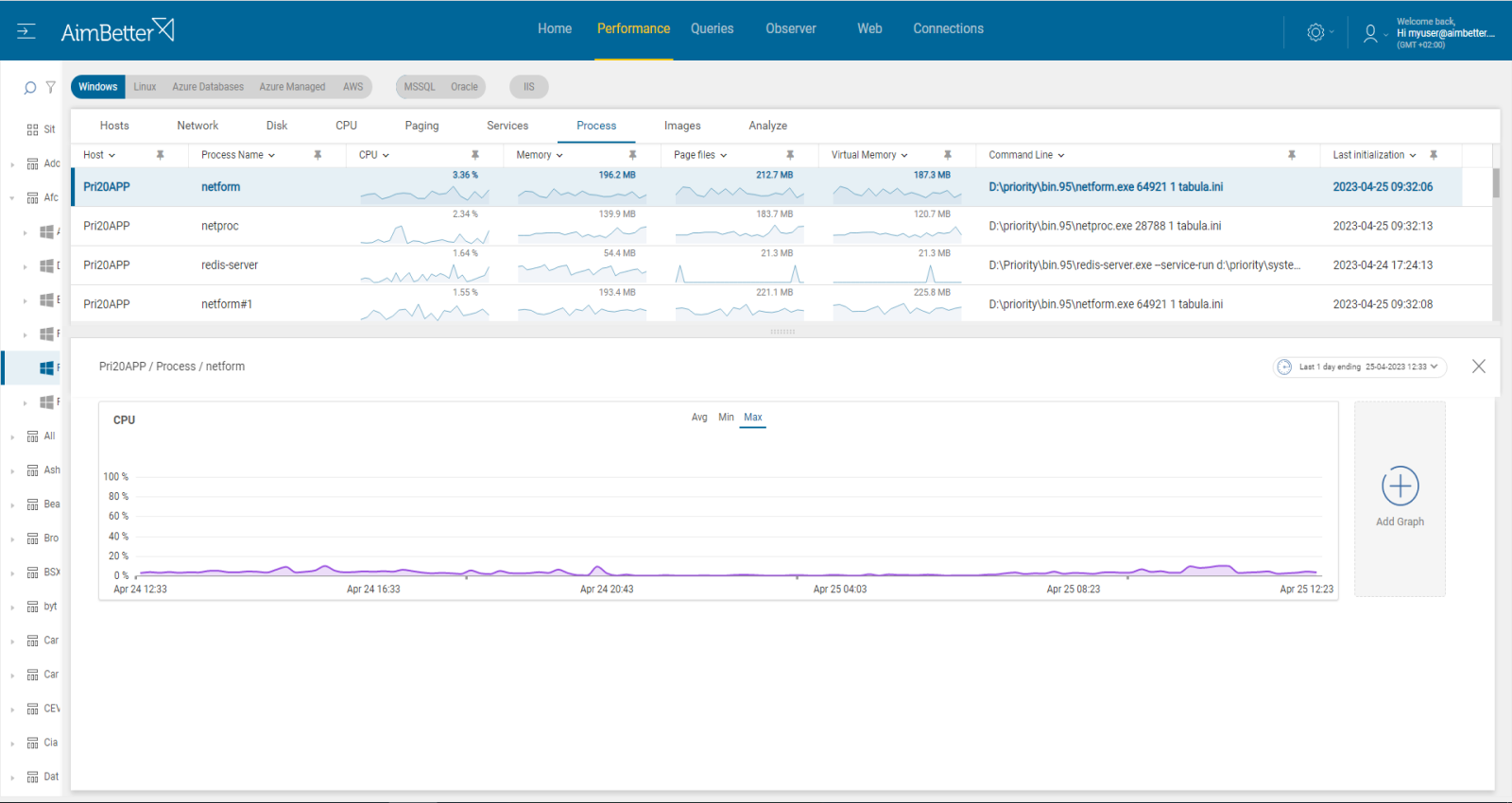The height and width of the screenshot is (803, 1512).
Task: Select the netproc process row
Action: [x=781, y=227]
